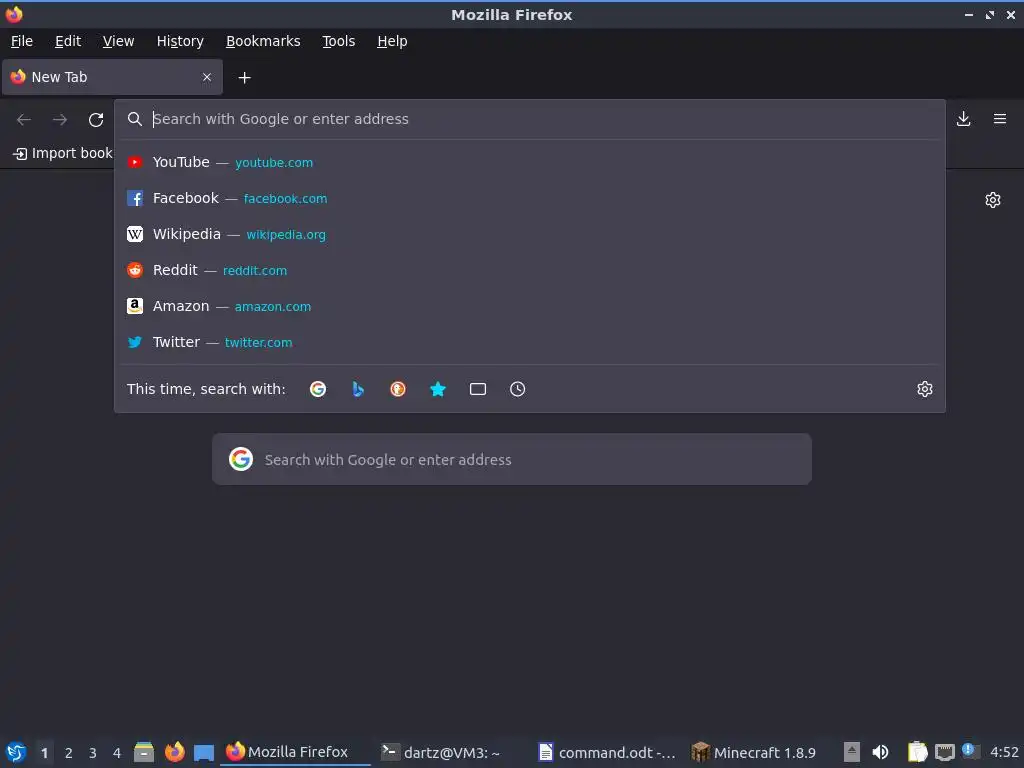Open the twitter.com suggestion link
Image resolution: width=1024 pixels, height=768 pixels.
coord(258,342)
